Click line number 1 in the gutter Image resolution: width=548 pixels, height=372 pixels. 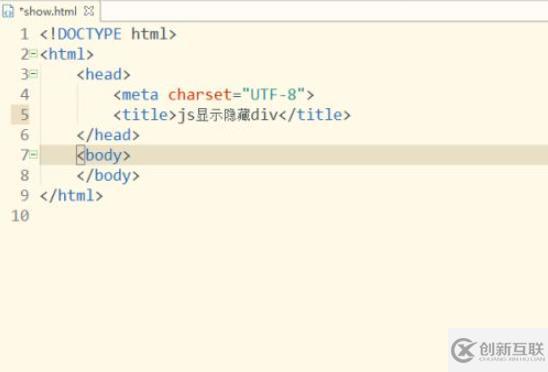[24, 34]
